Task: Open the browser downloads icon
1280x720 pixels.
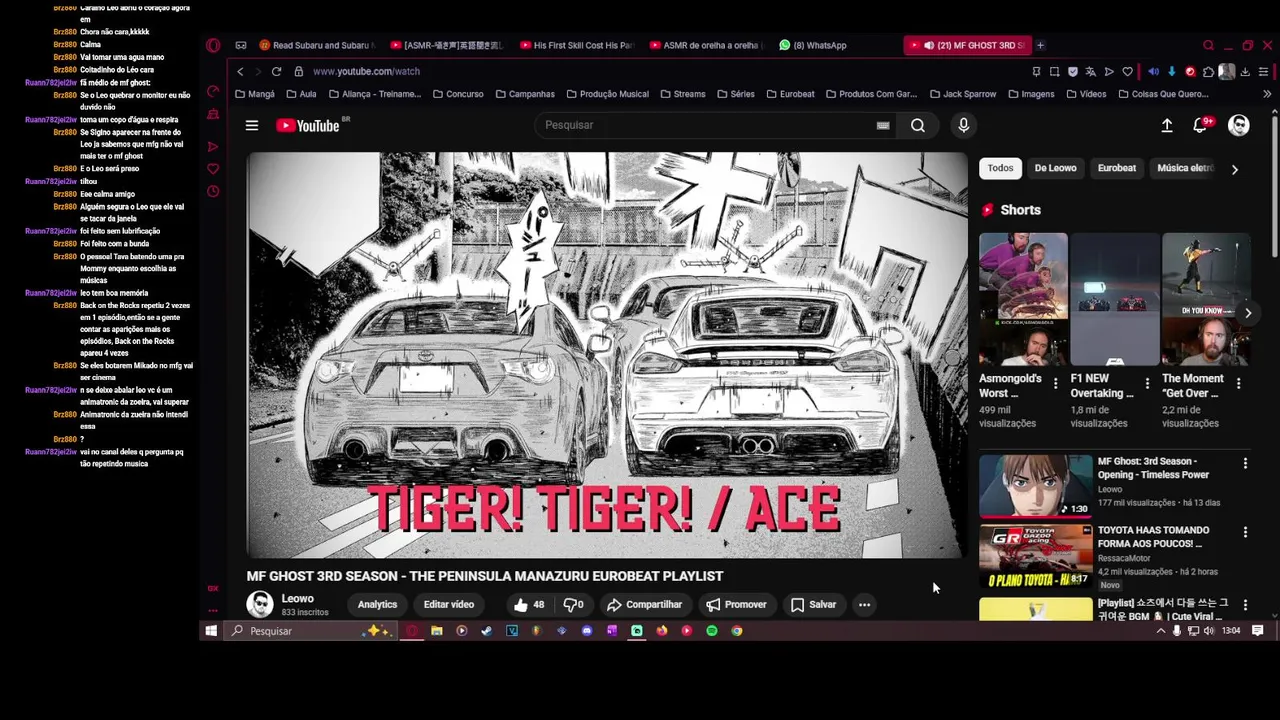Action: click(x=1245, y=71)
